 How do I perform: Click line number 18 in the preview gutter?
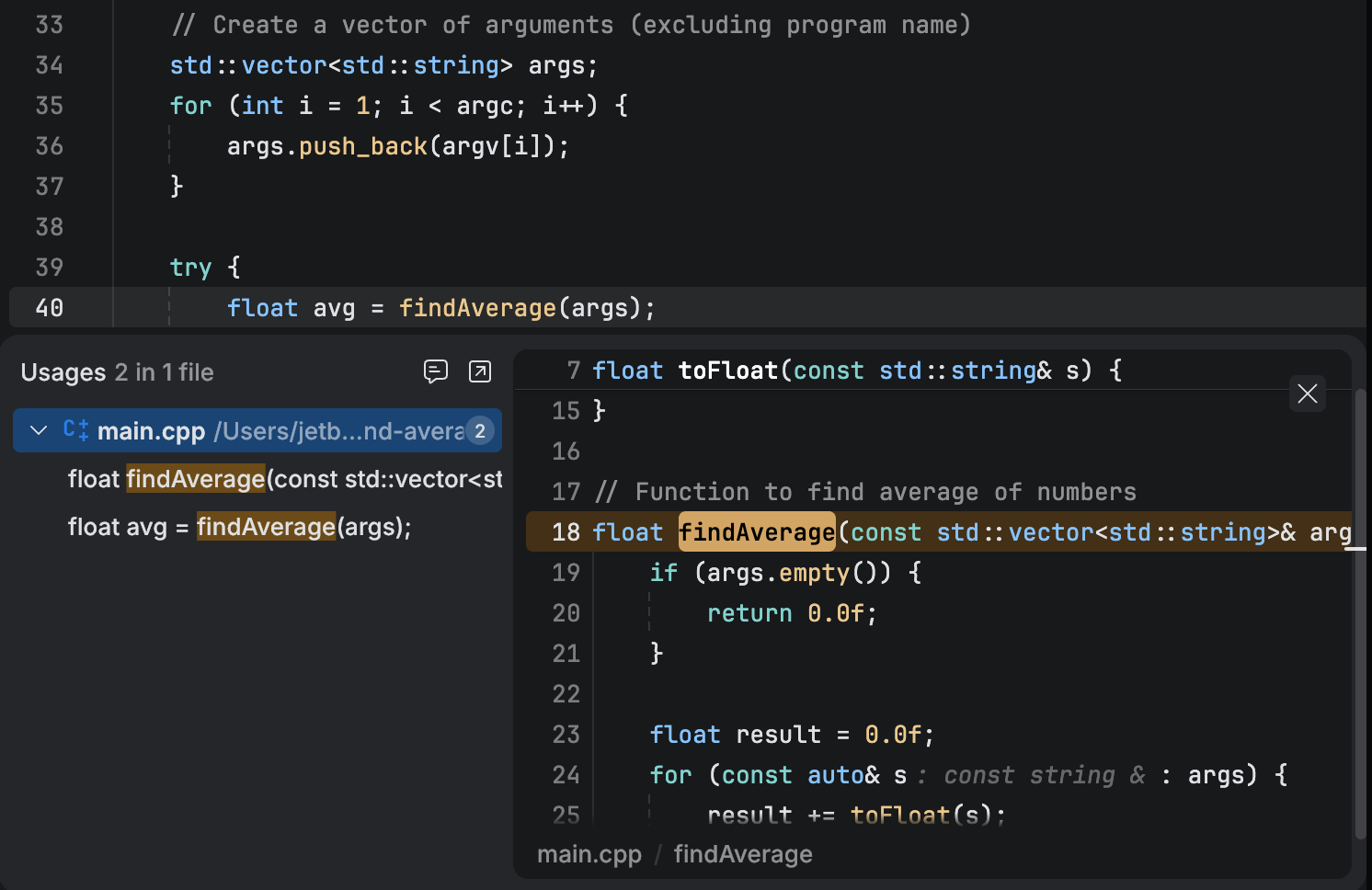click(566, 532)
